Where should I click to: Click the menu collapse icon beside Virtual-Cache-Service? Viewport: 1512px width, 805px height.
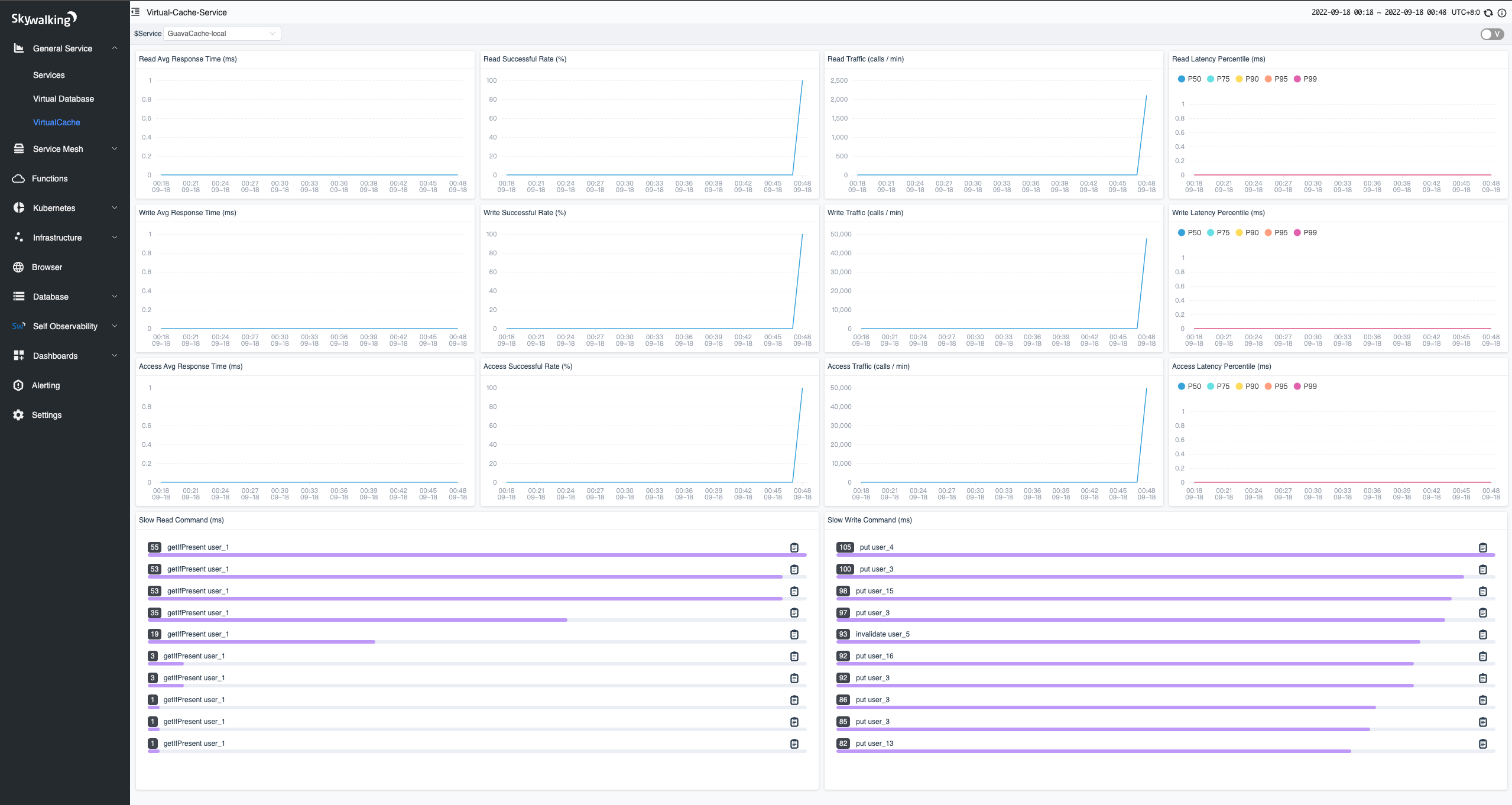click(x=136, y=12)
